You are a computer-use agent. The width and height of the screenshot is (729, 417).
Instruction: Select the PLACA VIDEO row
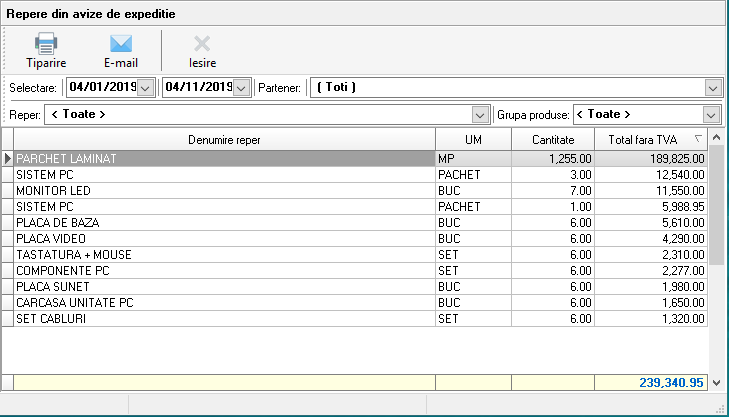tap(224, 238)
